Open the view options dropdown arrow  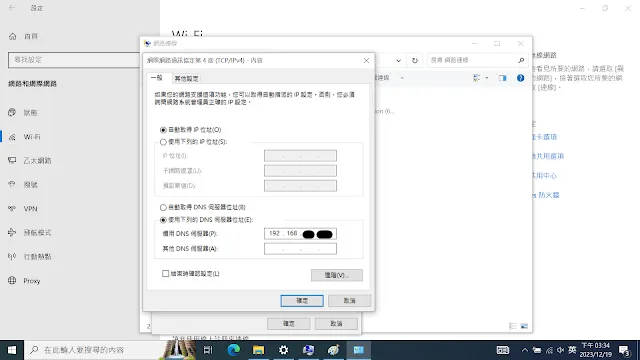(x=487, y=78)
